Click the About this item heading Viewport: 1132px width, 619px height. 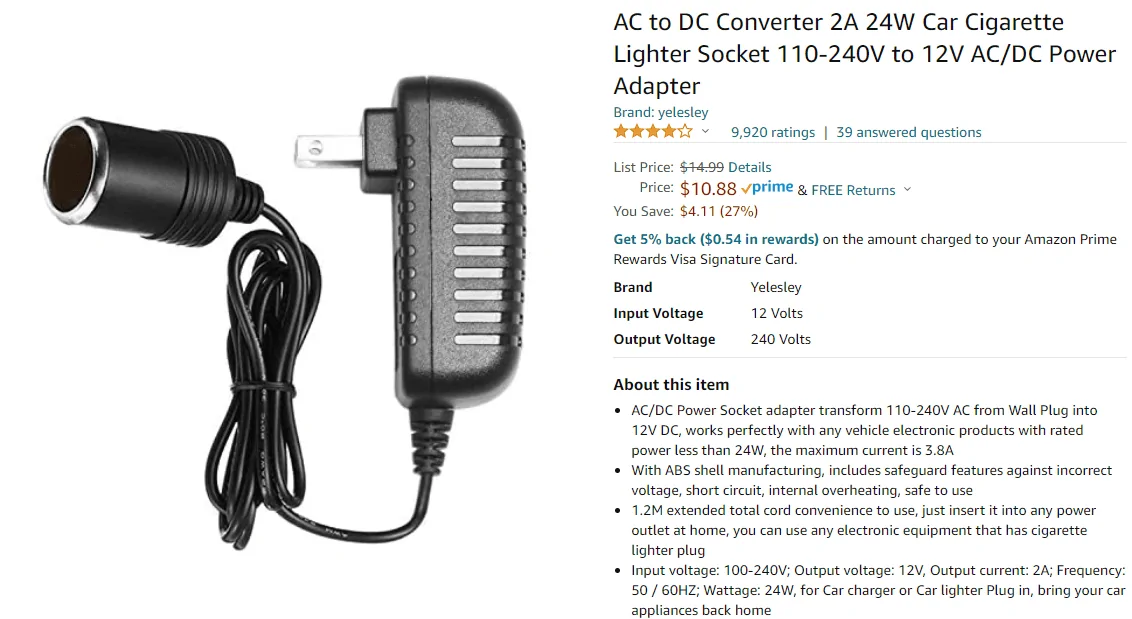(671, 384)
